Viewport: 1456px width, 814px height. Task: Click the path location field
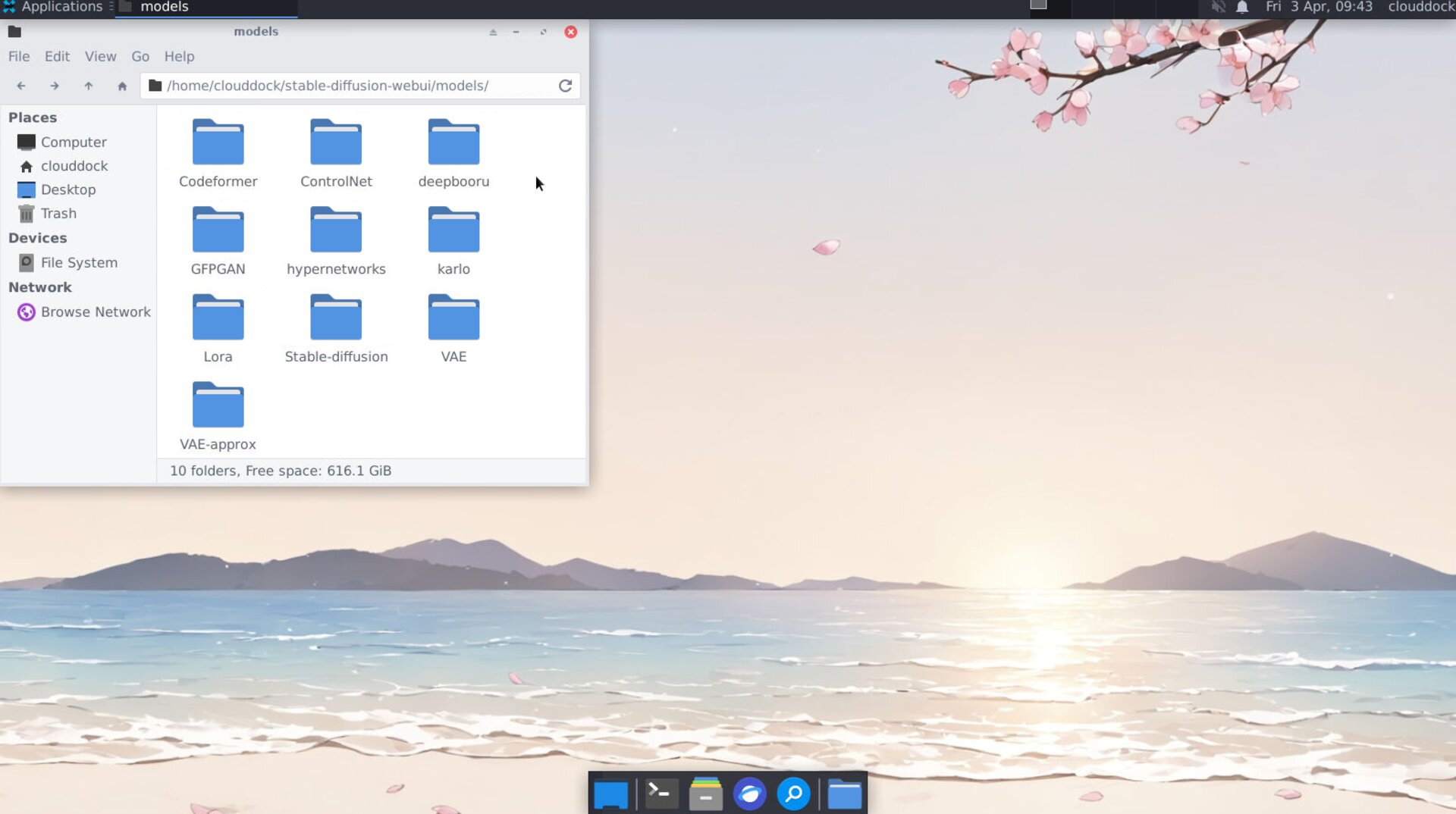tap(356, 86)
